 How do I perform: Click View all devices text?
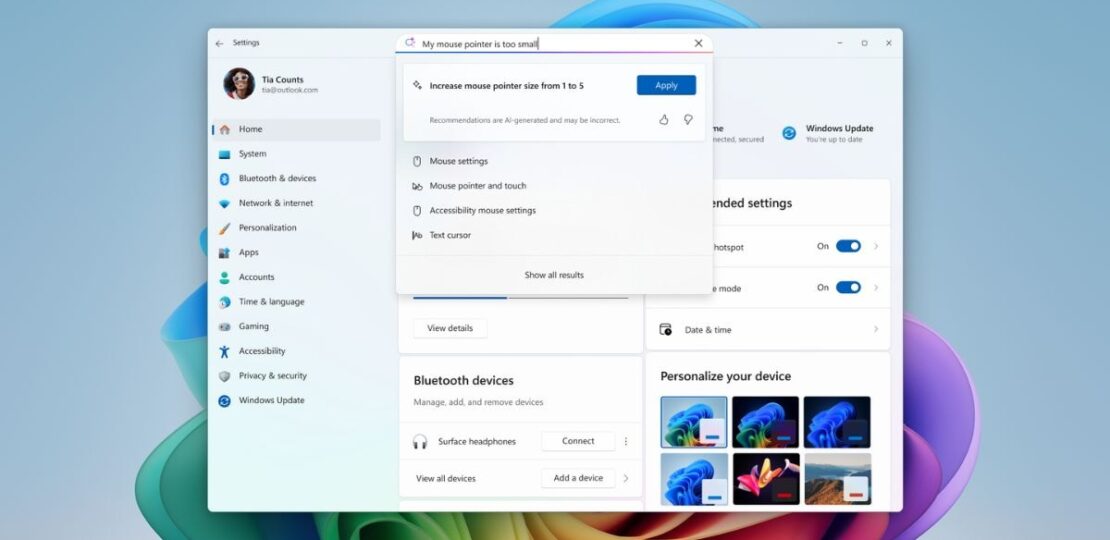[446, 478]
